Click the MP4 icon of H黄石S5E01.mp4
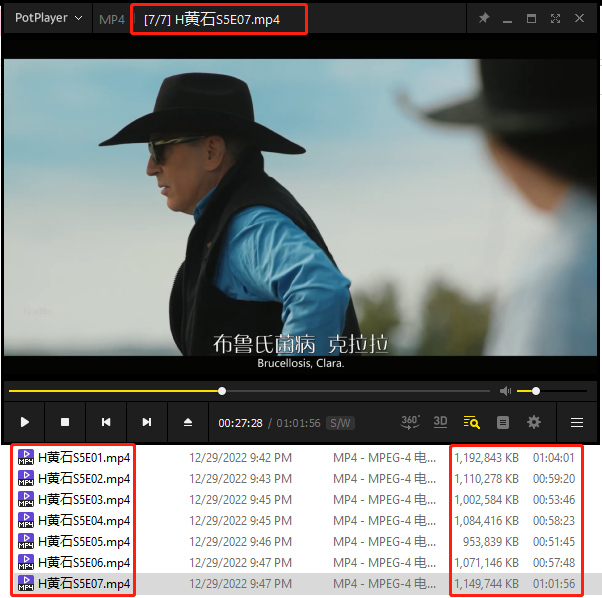The image size is (602, 598). pyautogui.click(x=26, y=457)
